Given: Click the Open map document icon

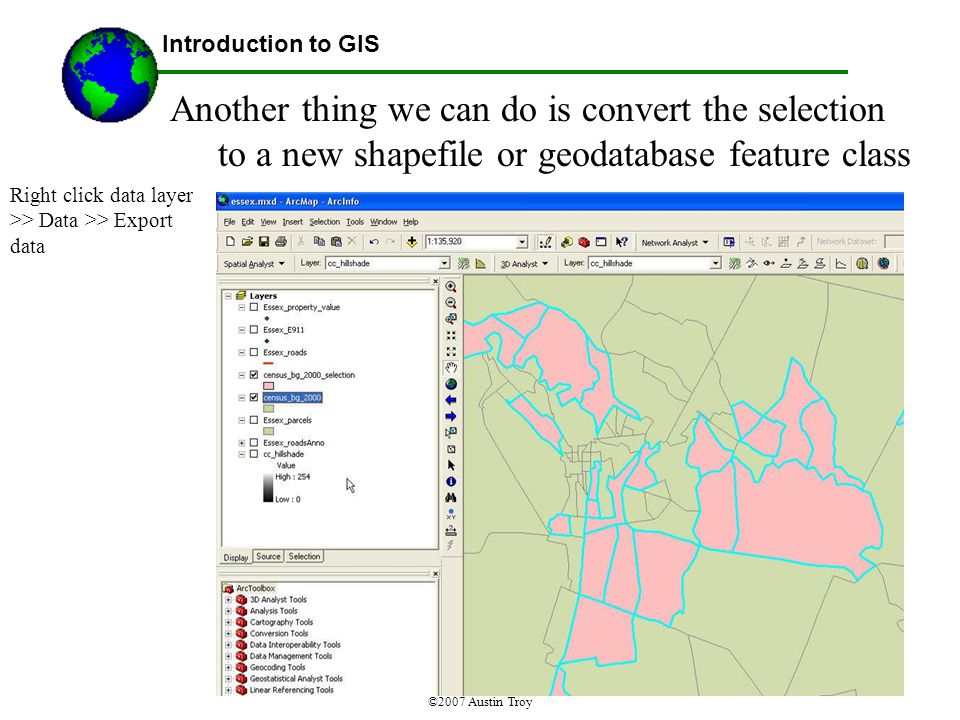Looking at the screenshot, I should (247, 242).
